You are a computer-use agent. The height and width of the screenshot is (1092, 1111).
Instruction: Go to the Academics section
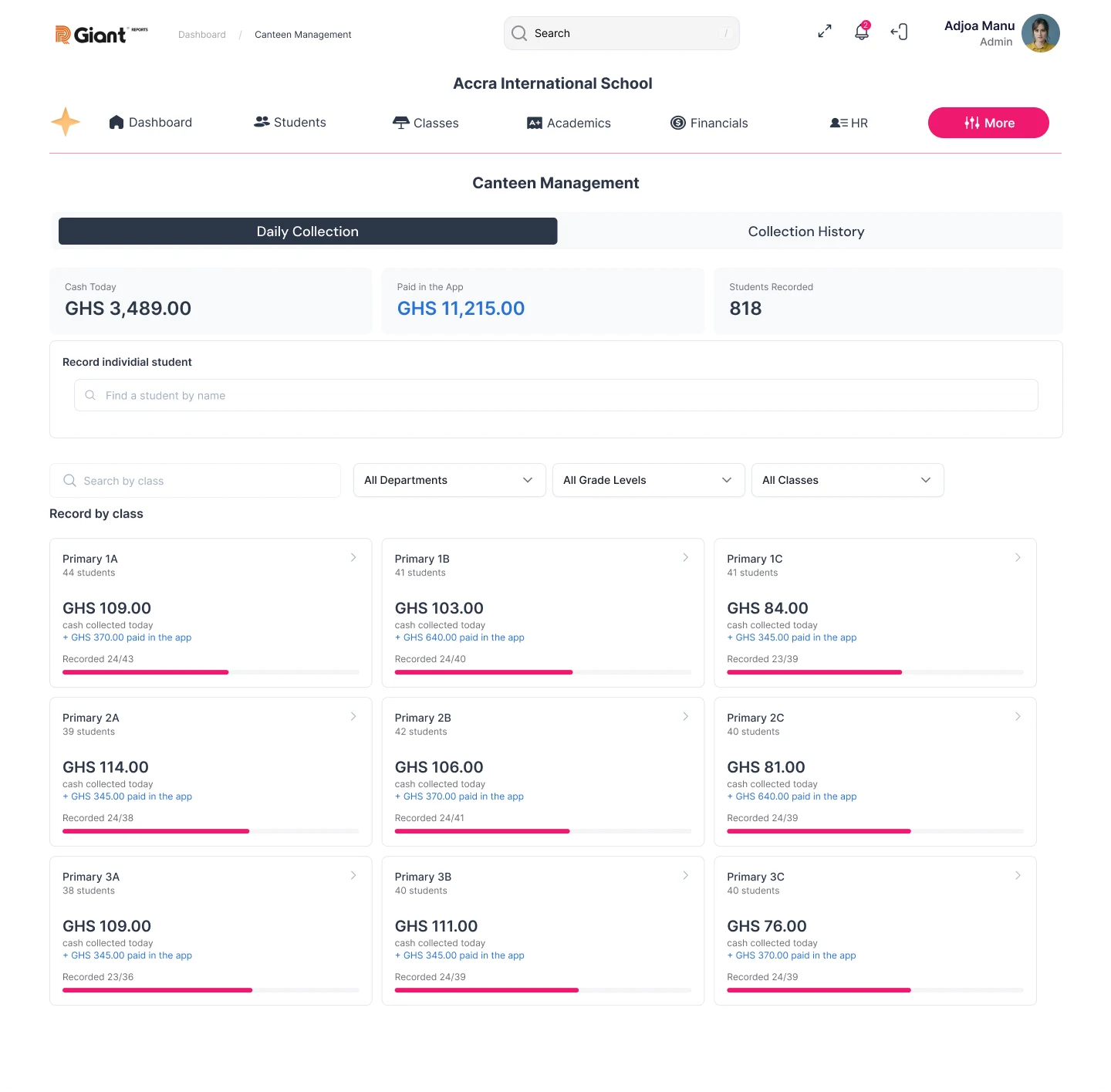[569, 123]
